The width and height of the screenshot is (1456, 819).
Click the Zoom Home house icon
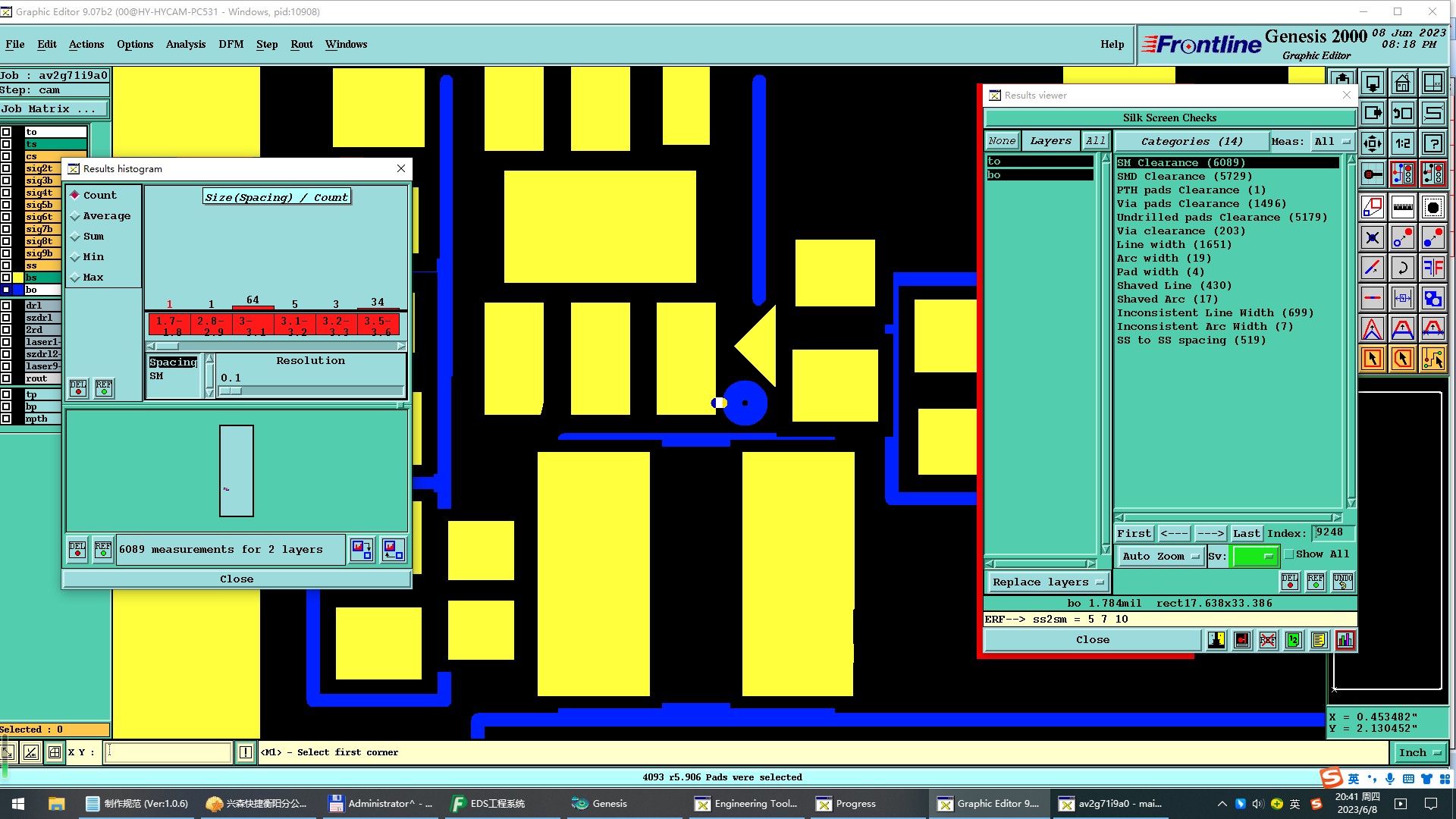point(1402,83)
